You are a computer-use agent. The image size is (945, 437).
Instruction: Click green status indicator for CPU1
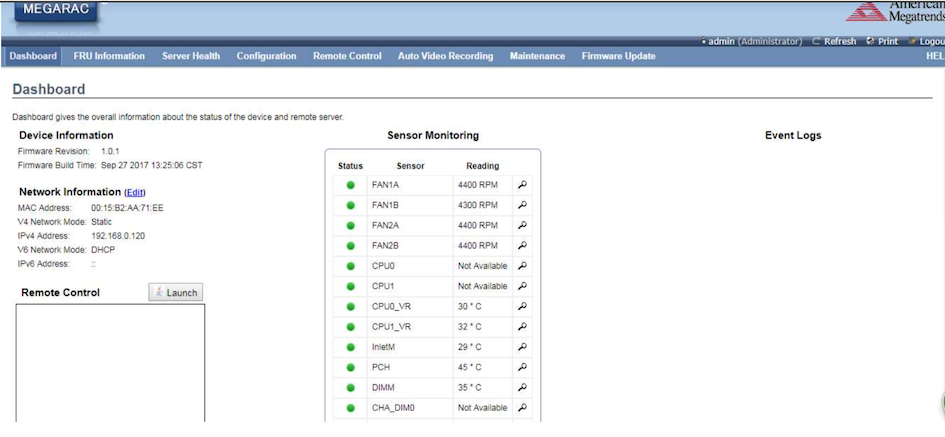click(x=350, y=286)
